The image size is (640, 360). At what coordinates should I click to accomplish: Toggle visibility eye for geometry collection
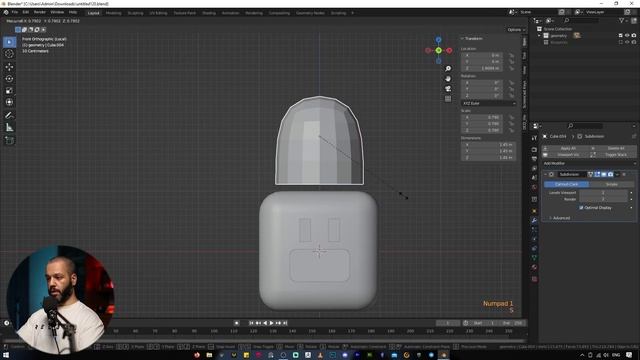(x=627, y=36)
